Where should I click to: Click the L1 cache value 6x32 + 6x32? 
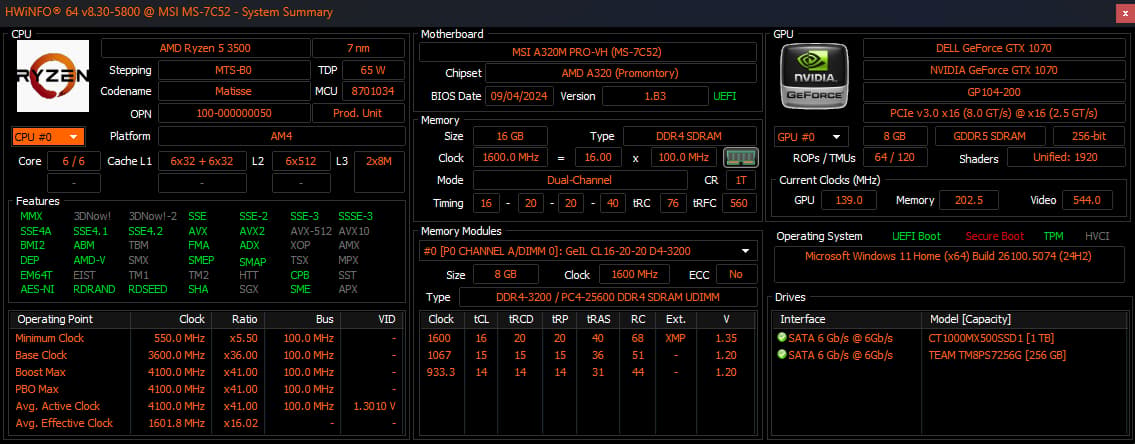pyautogui.click(x=202, y=161)
